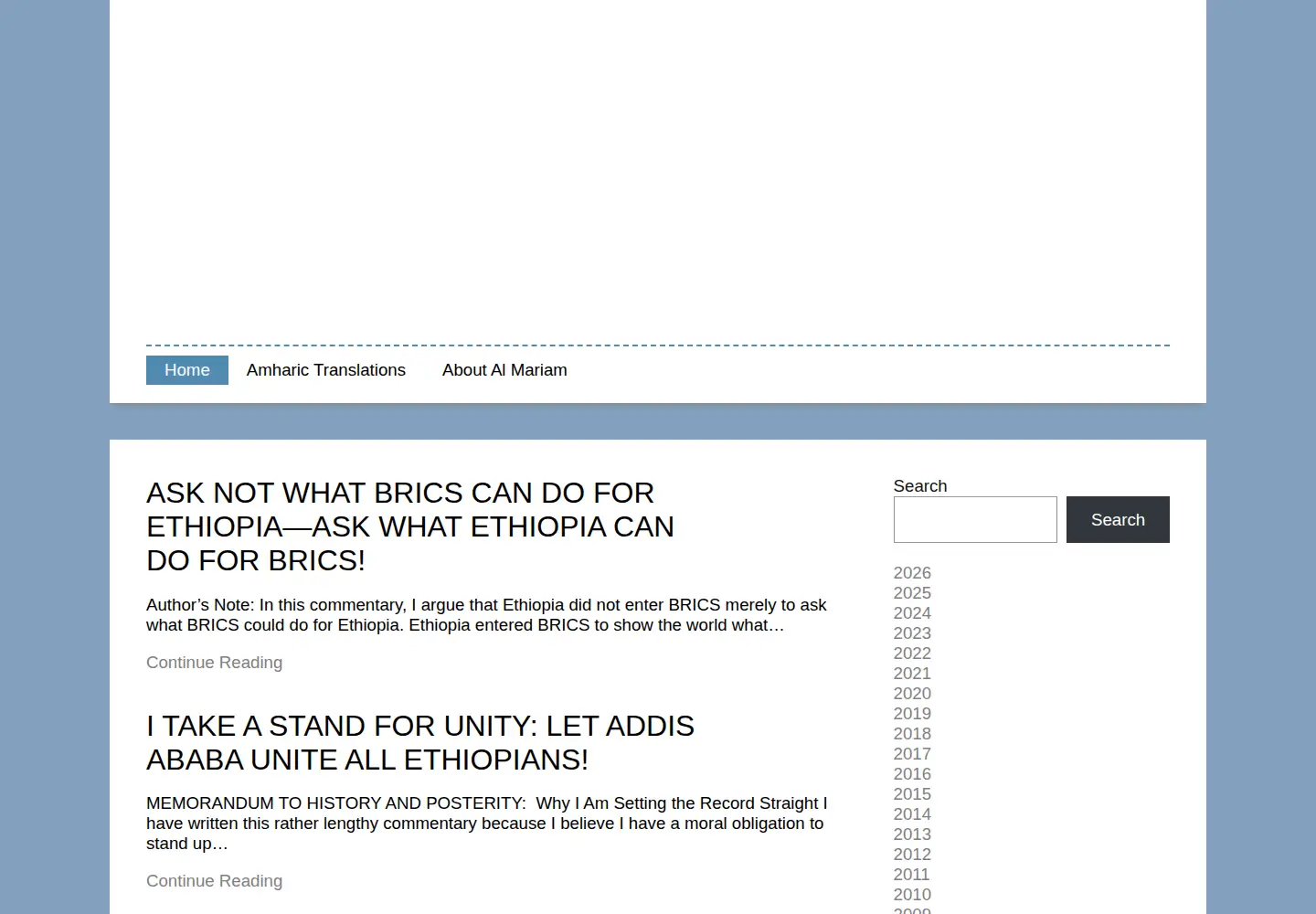Open the 2021 archive
This screenshot has height=914, width=1316.
pyautogui.click(x=912, y=674)
